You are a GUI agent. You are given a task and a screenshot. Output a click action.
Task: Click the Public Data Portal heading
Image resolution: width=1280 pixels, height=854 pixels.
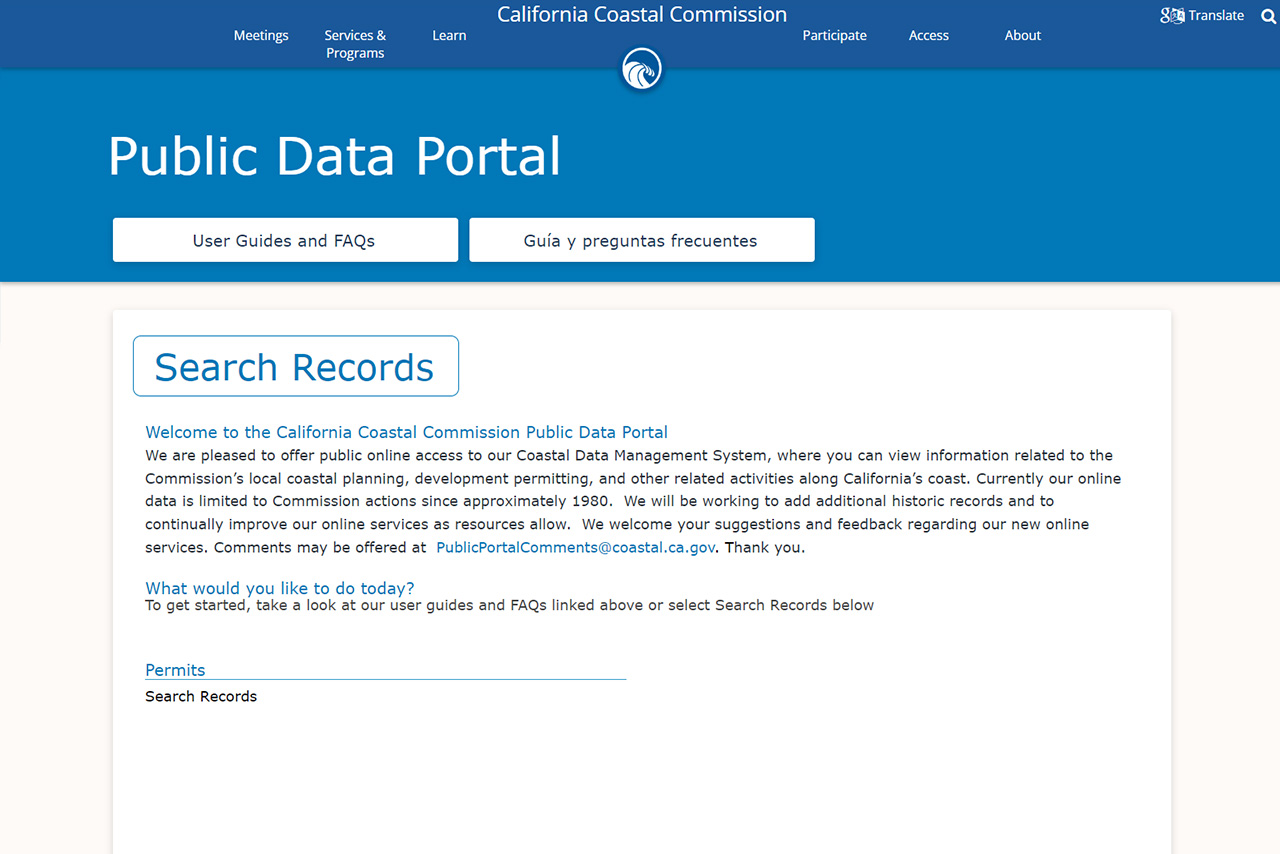coord(335,156)
